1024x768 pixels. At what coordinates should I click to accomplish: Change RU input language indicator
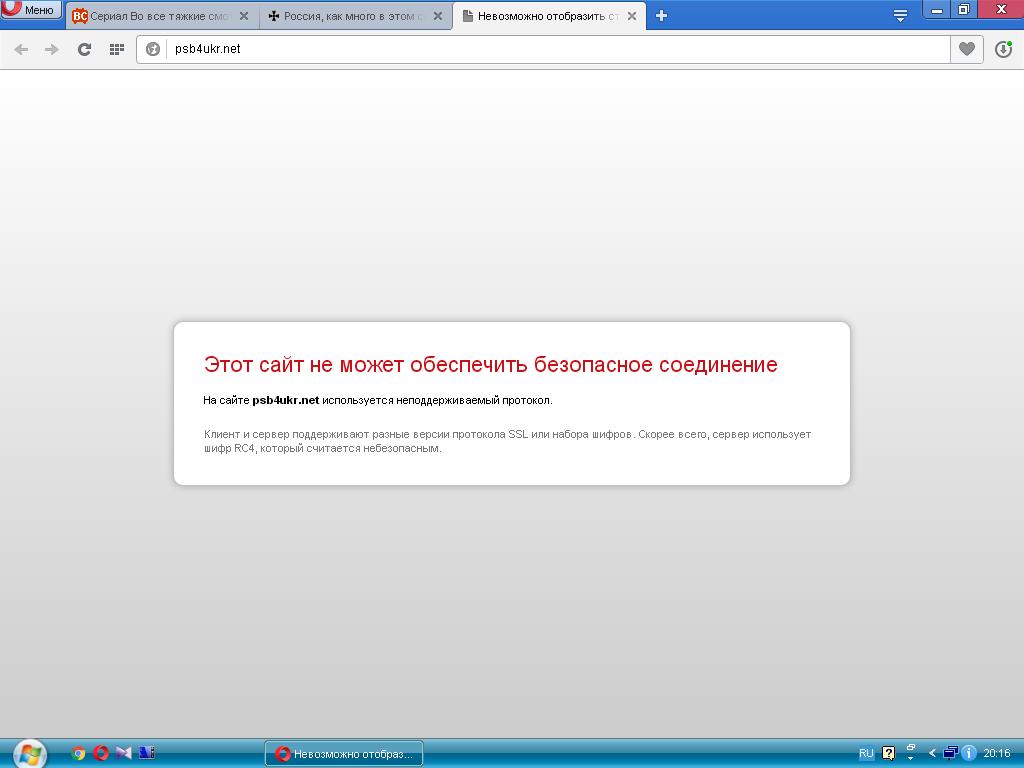pos(866,754)
